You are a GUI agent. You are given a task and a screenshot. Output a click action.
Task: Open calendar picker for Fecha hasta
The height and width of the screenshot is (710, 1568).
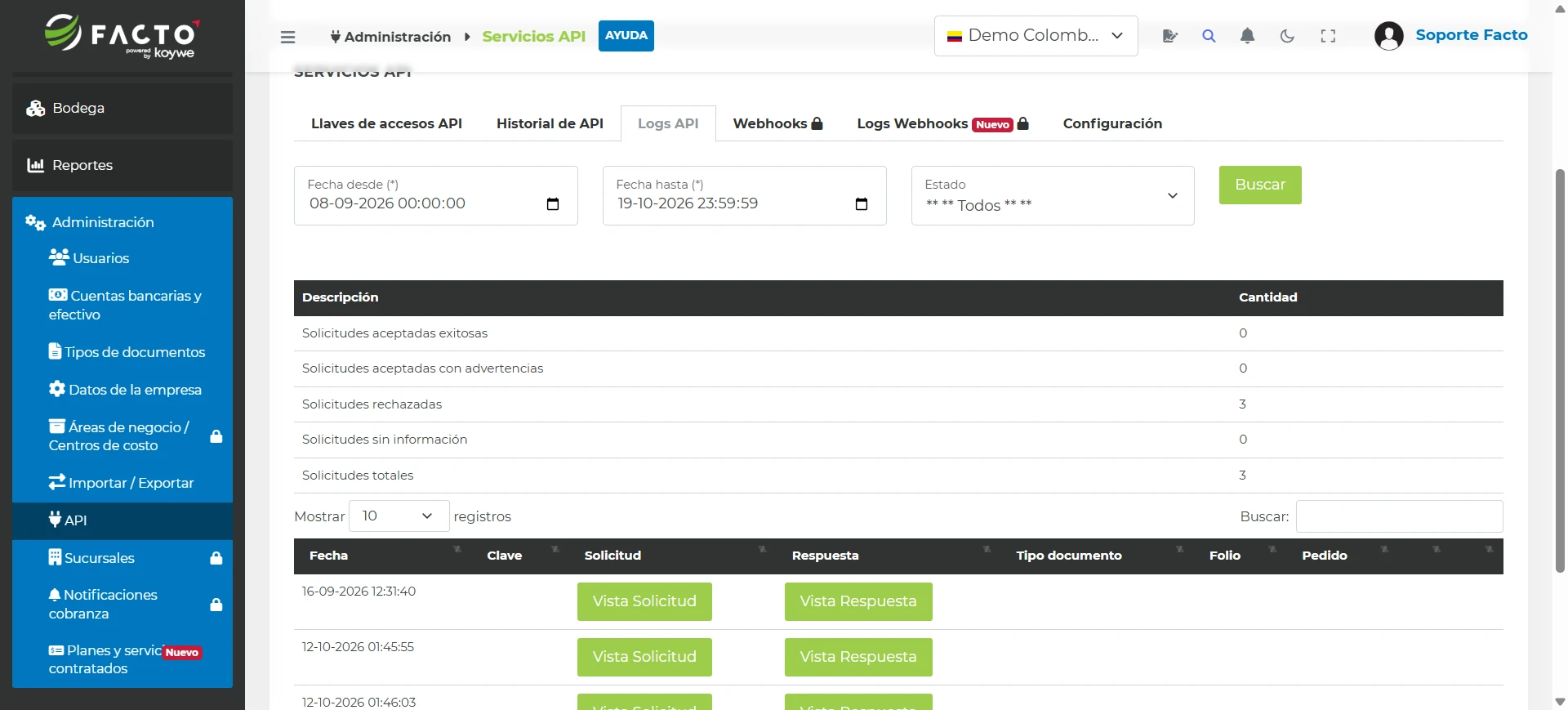(x=862, y=204)
